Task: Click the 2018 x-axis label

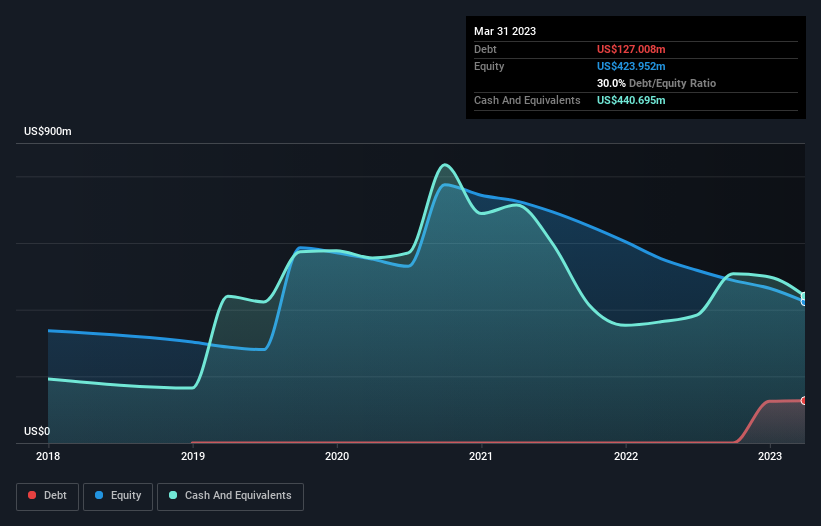Action: pyautogui.click(x=48, y=456)
